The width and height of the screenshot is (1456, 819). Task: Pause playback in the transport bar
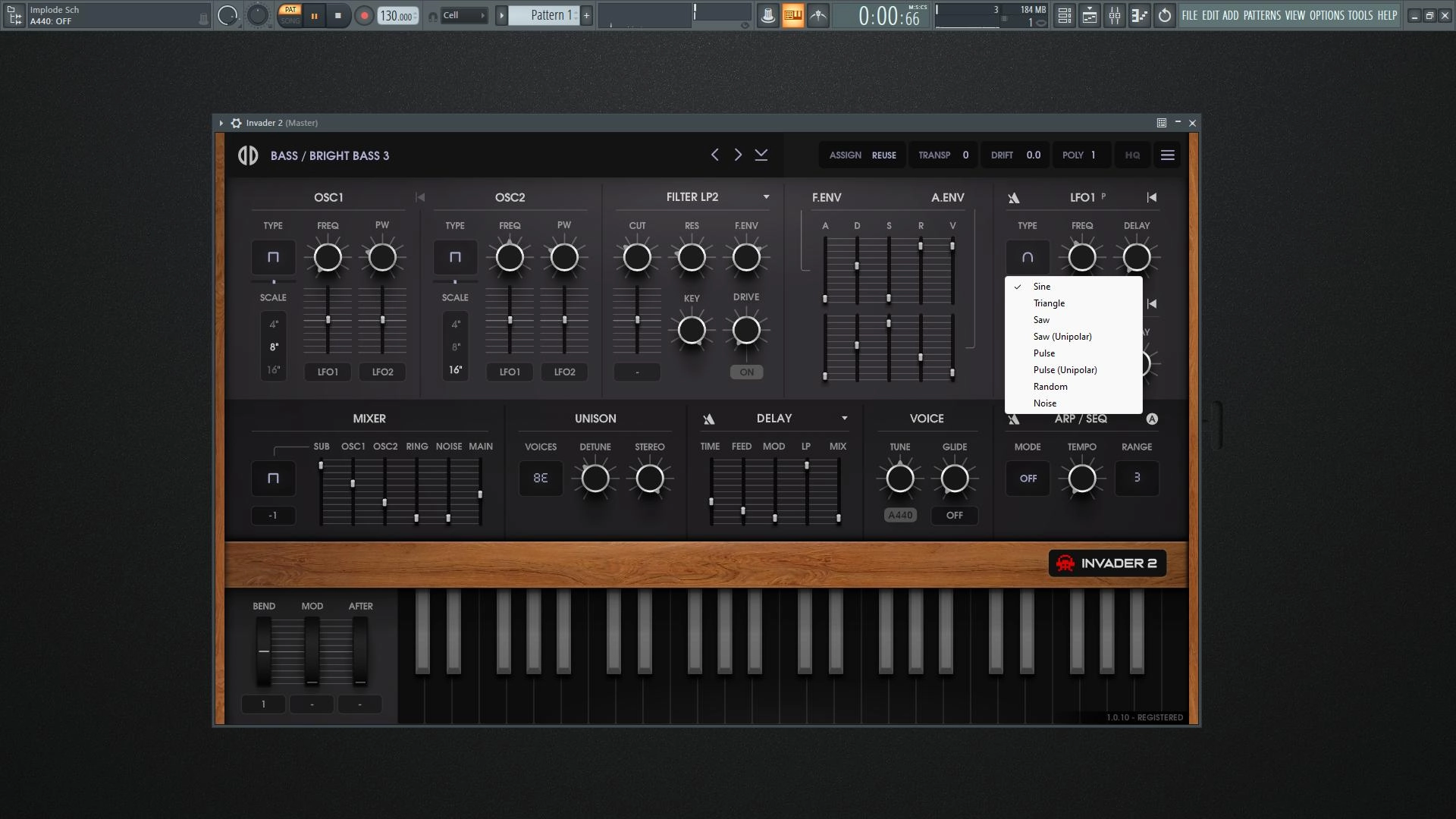tap(314, 15)
